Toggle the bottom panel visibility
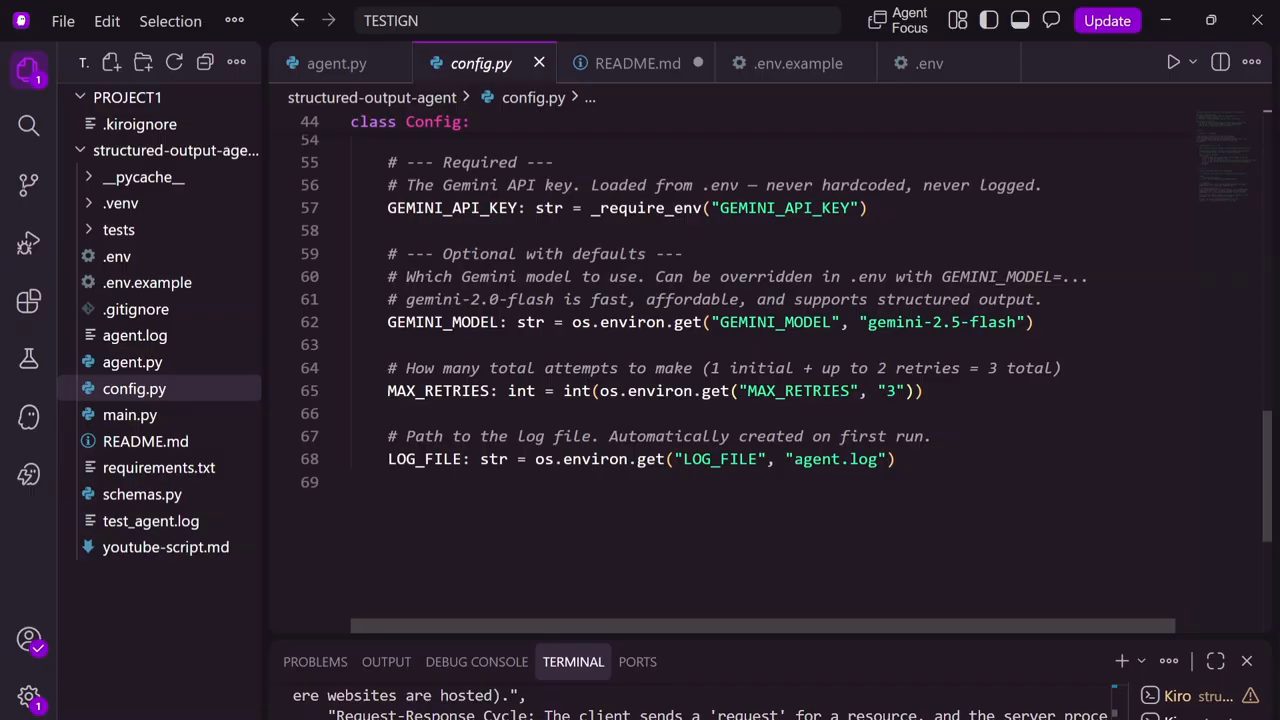This screenshot has height=720, width=1280. pos(1020,20)
